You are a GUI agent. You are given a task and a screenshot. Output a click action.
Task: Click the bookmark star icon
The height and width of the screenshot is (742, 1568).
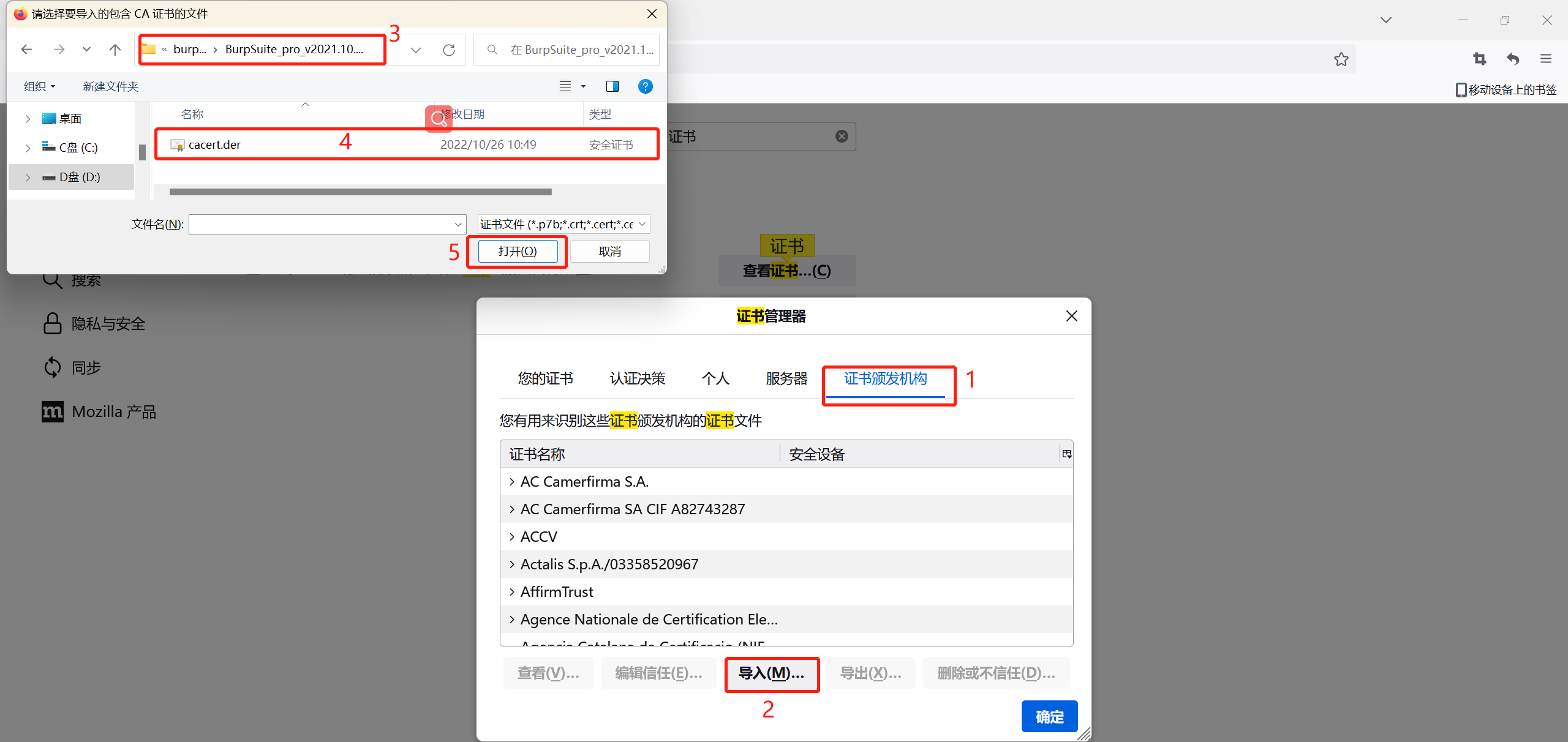coord(1341,59)
